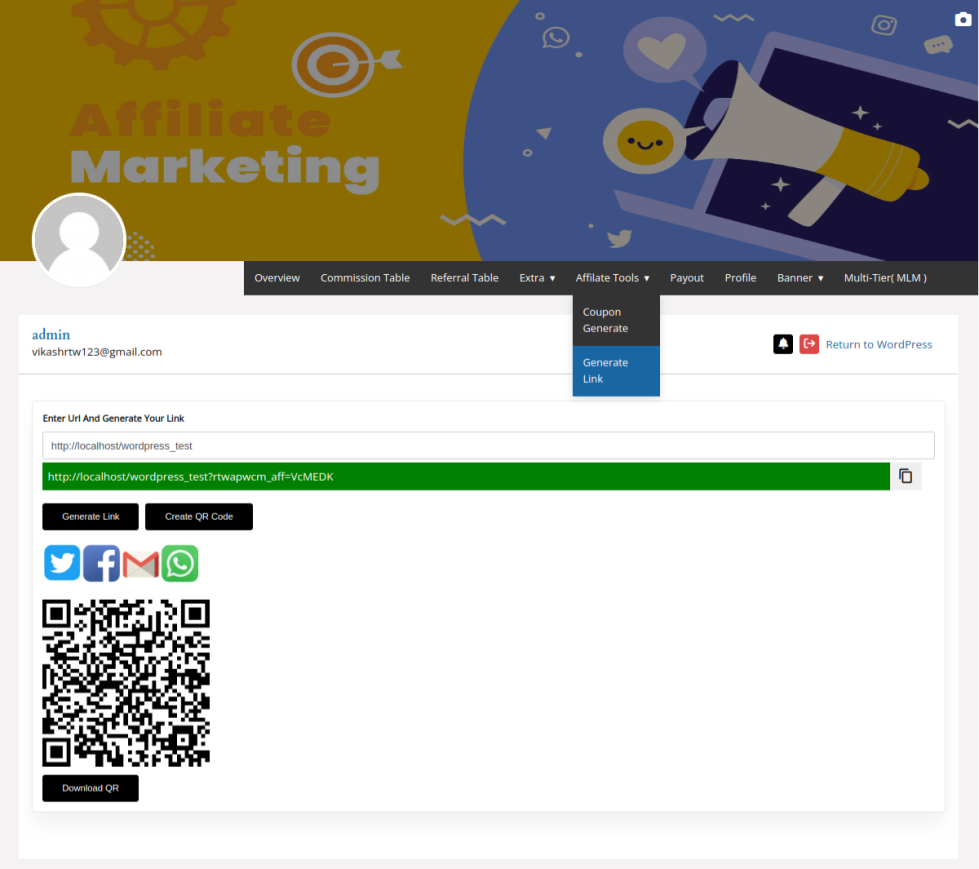This screenshot has height=869, width=979.
Task: Collapse the Affilate Tools dropdown
Action: [x=612, y=278]
